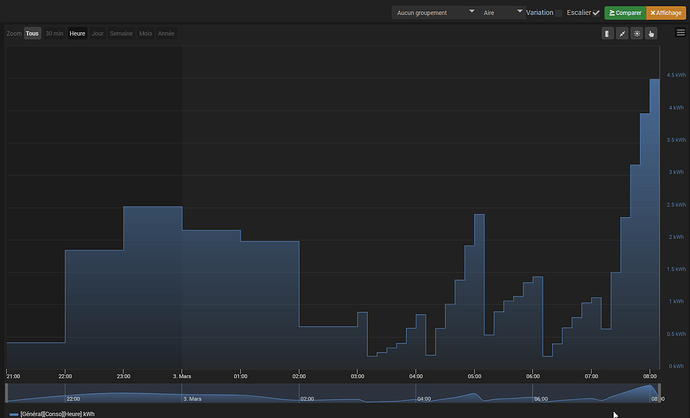
Task: Select the 'Heure' zoom range
Action: click(77, 33)
